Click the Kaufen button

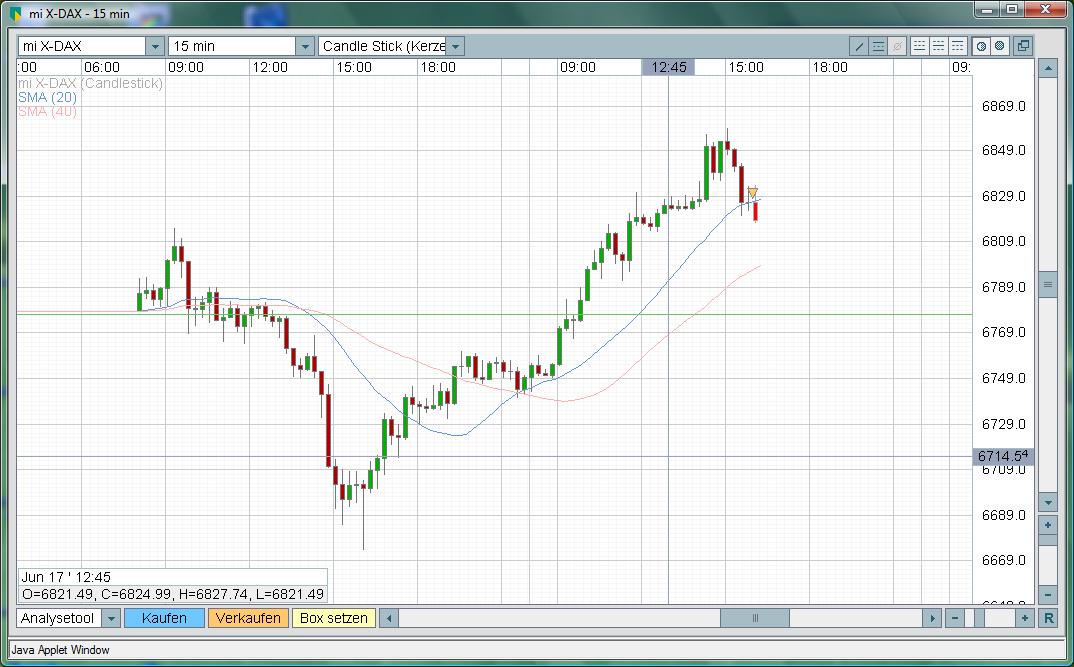point(164,618)
